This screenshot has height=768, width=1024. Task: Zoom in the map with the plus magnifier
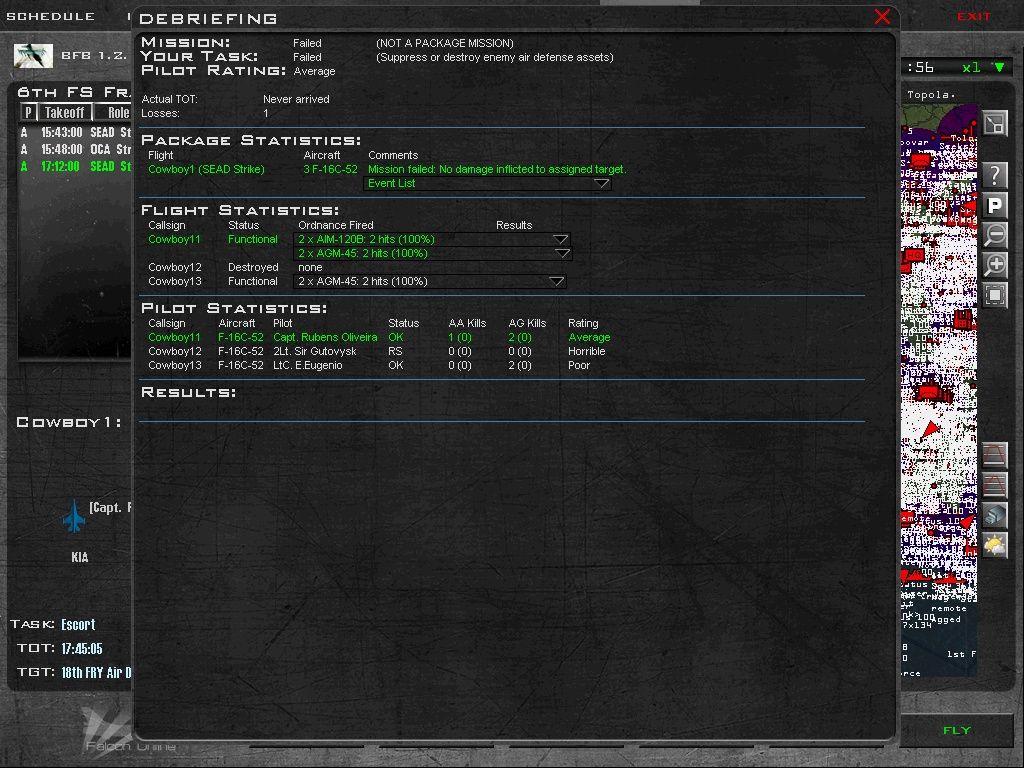tap(995, 265)
